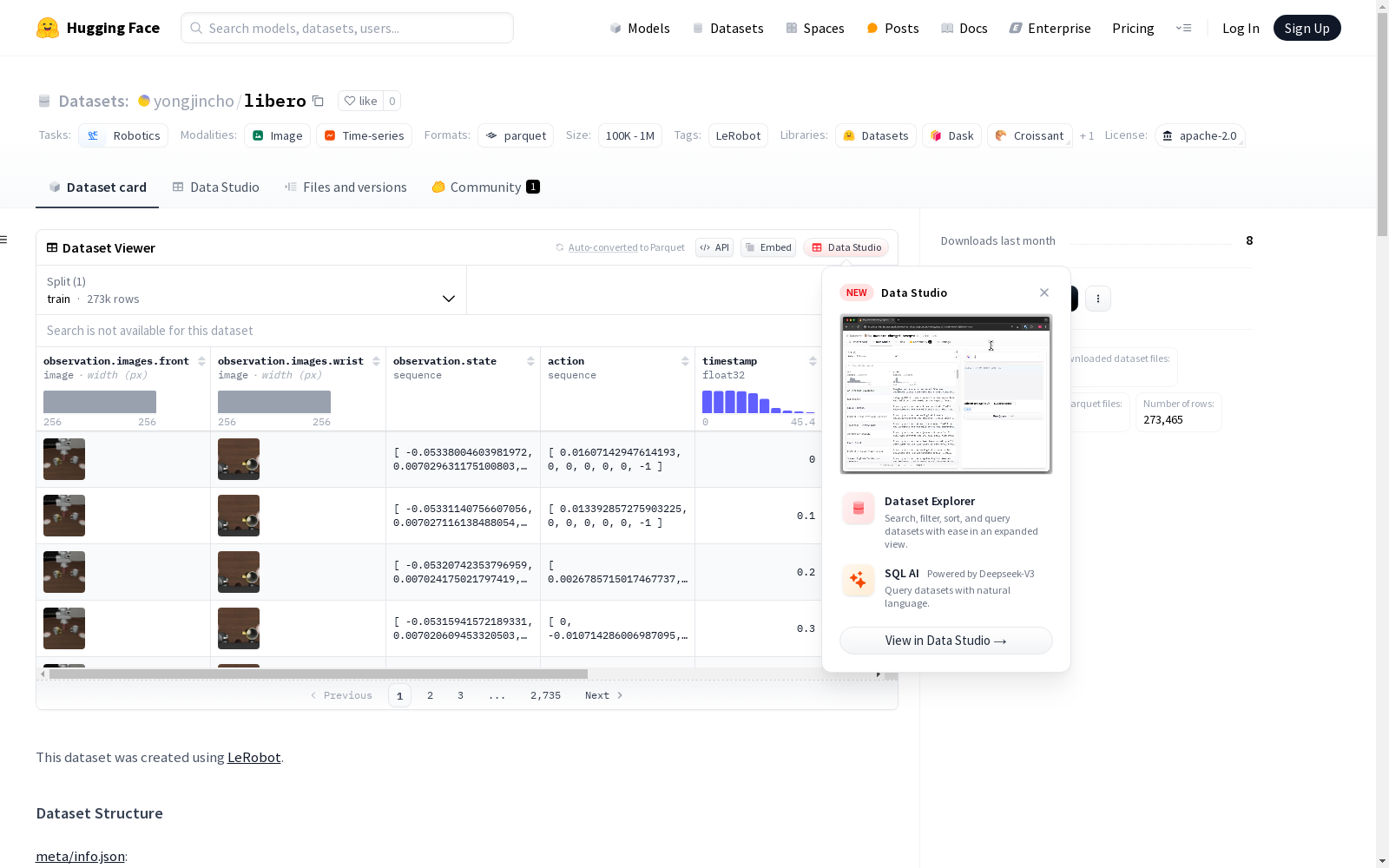Click Log In
The image size is (1389, 868).
point(1241,28)
